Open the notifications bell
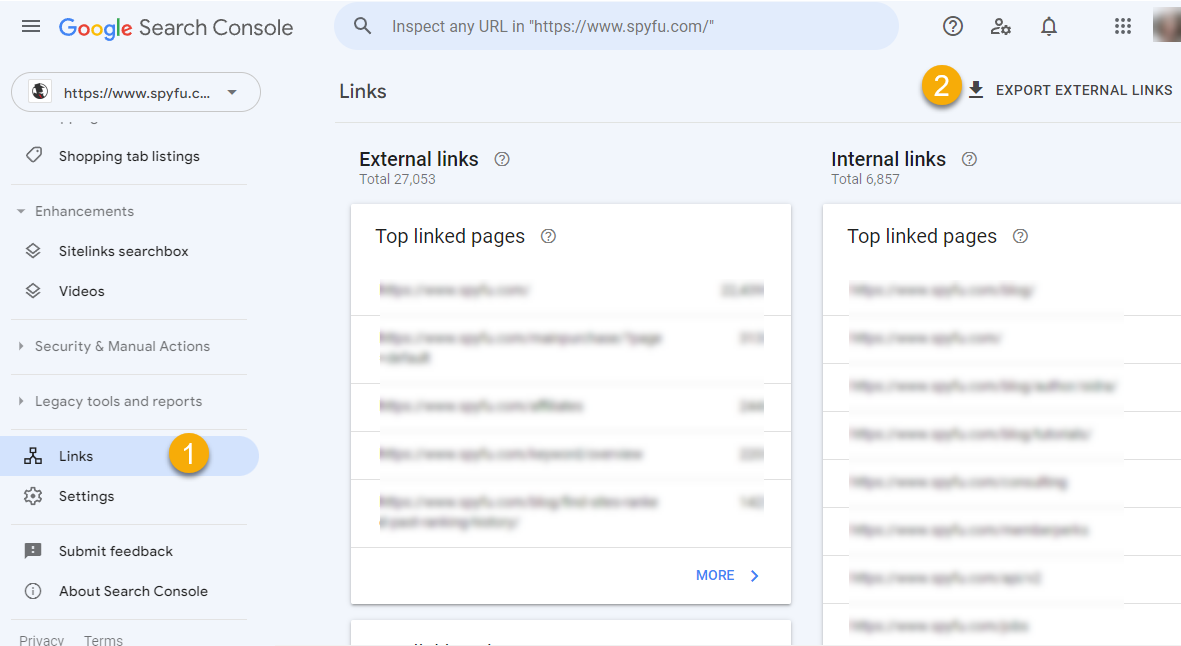 coord(1048,27)
